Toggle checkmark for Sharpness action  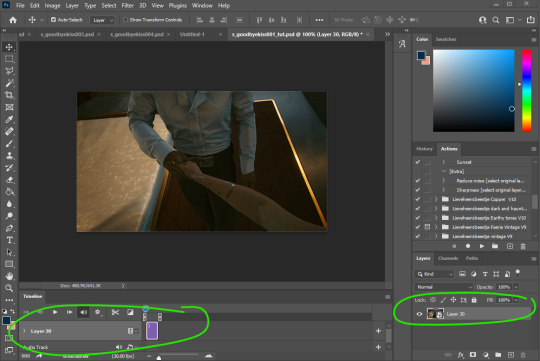(418, 190)
